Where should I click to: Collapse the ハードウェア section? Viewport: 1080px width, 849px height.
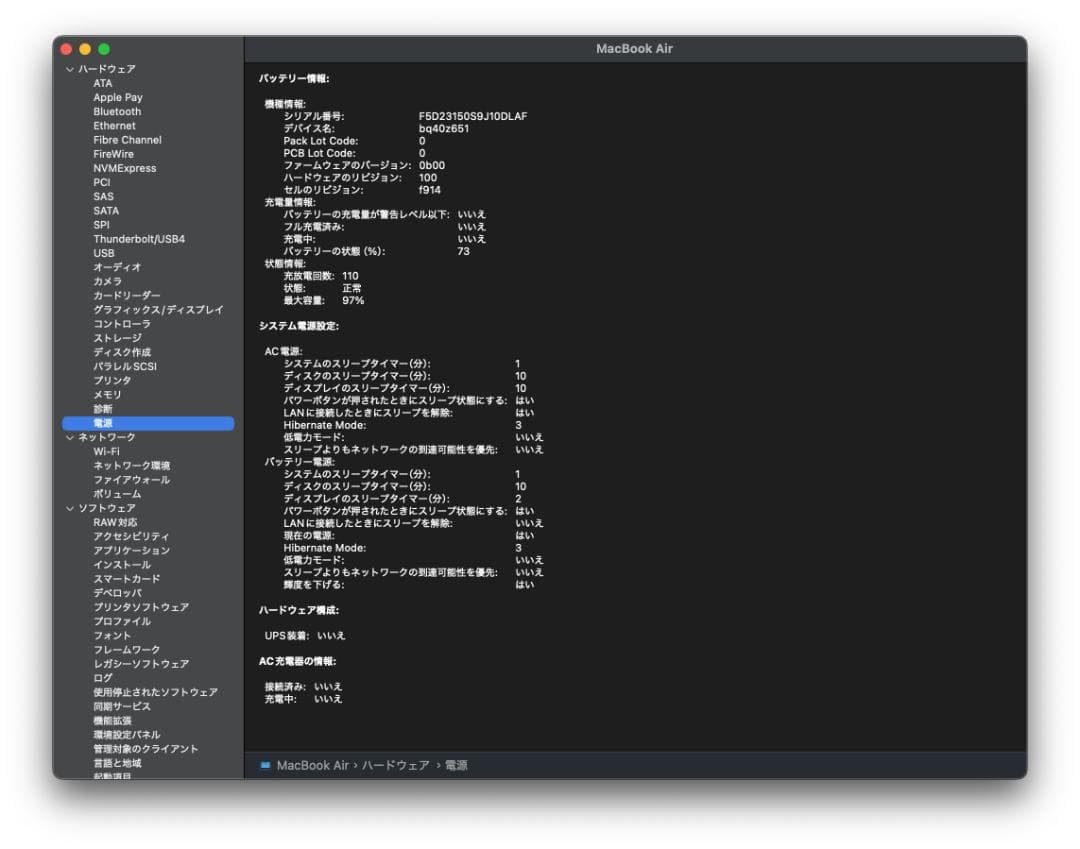tap(70, 69)
